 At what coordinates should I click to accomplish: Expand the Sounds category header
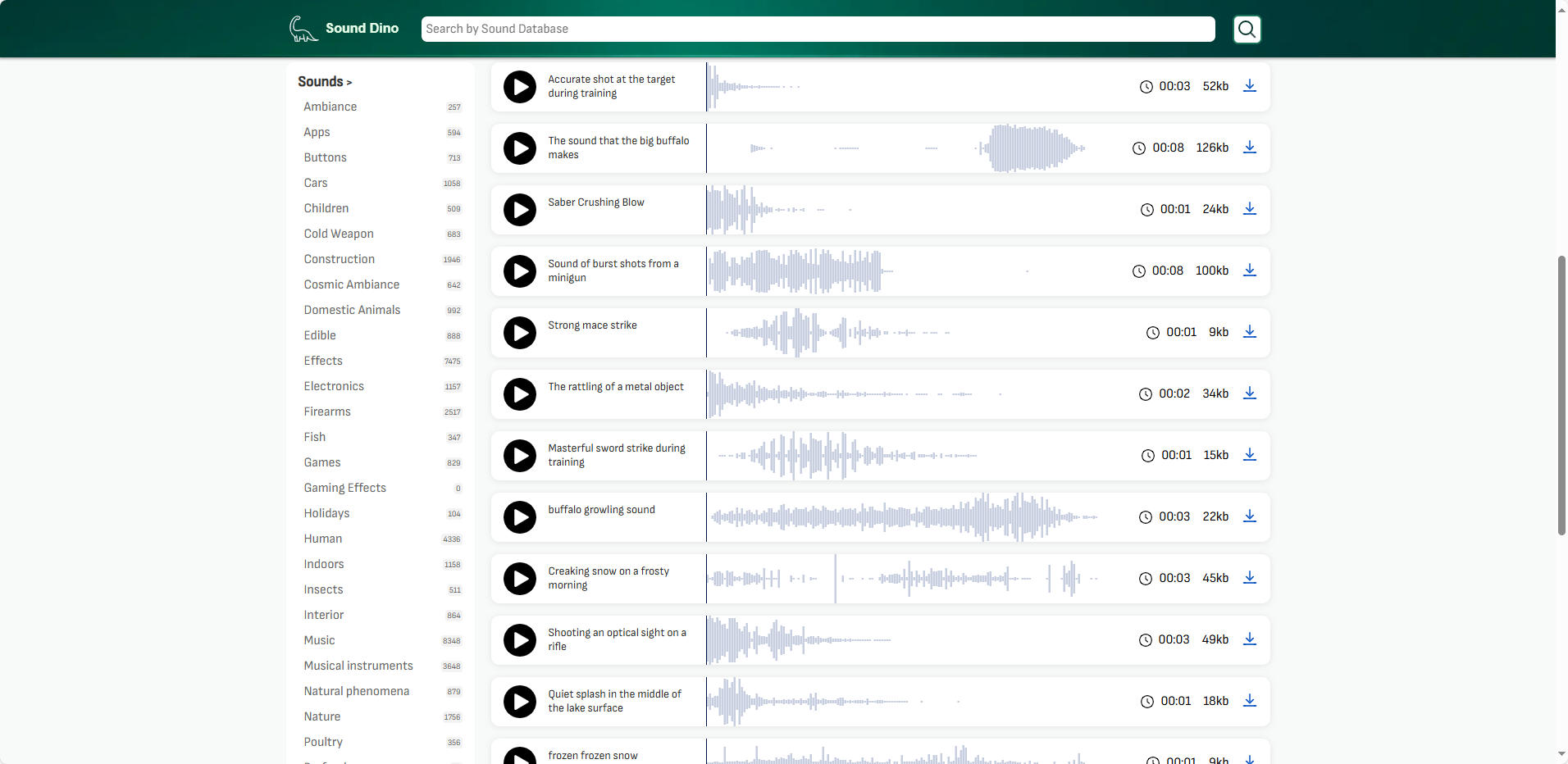tap(325, 82)
